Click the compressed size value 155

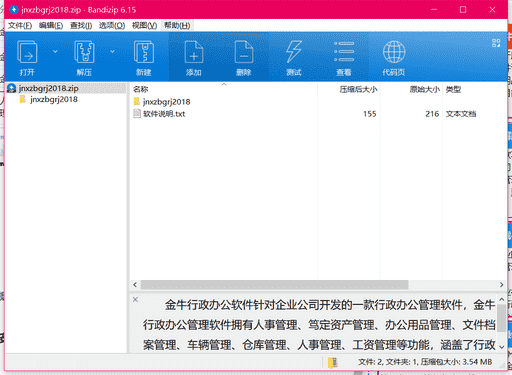click(x=370, y=114)
